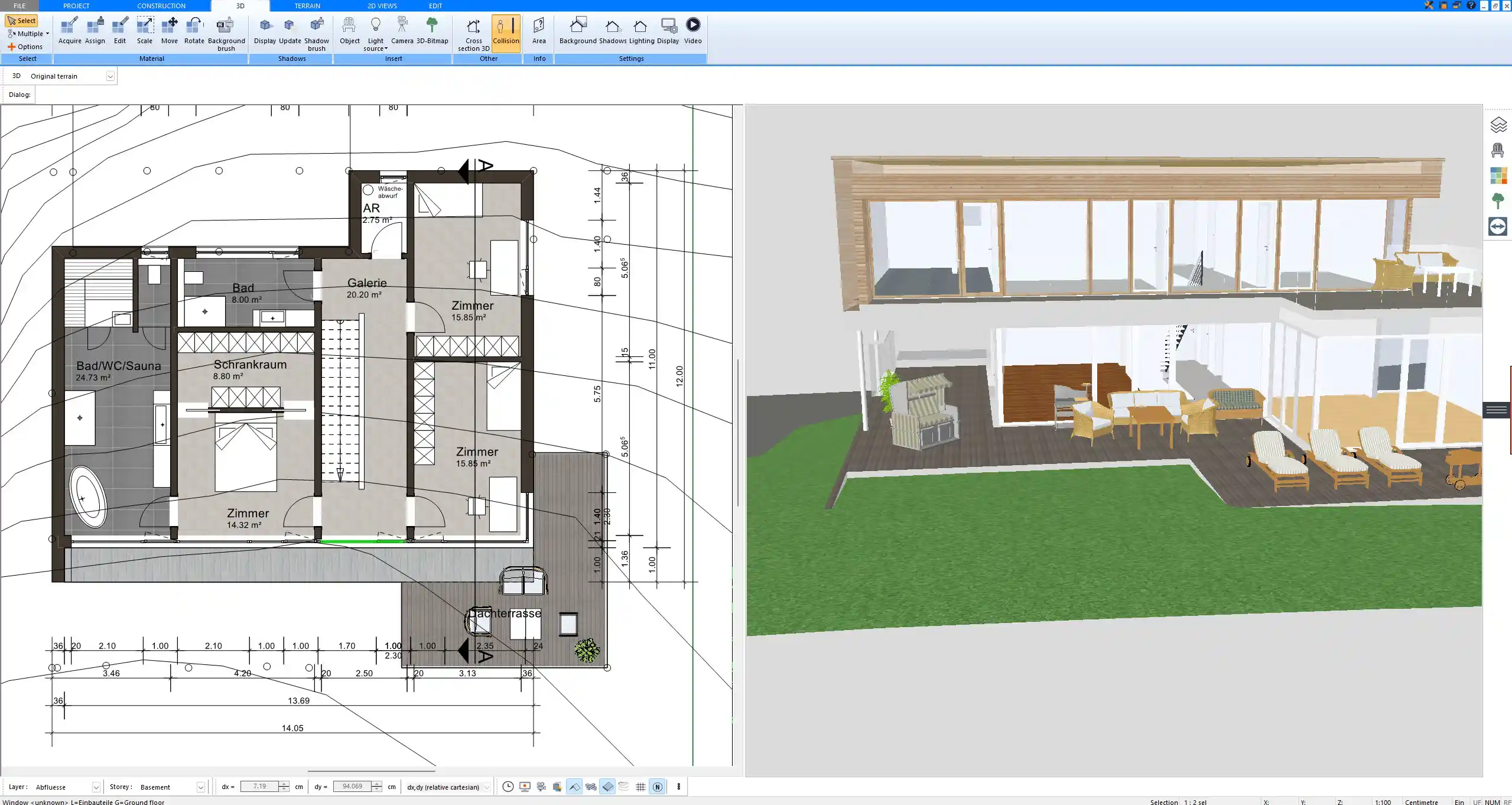The width and height of the screenshot is (1512, 805).
Task: Click the vertical splitter scrollbar between views
Action: click(x=738, y=433)
